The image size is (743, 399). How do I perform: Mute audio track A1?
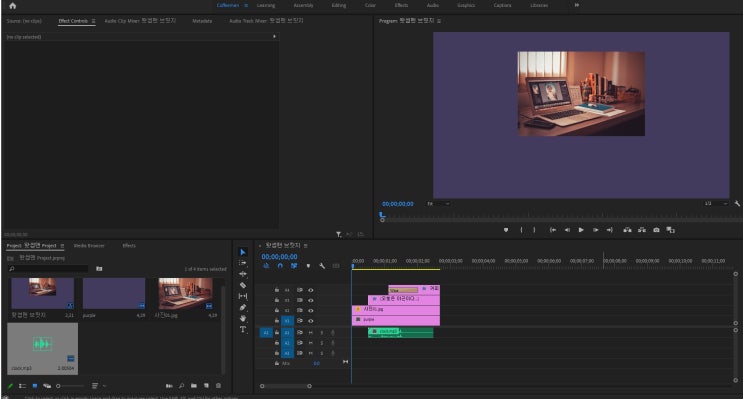tap(311, 333)
